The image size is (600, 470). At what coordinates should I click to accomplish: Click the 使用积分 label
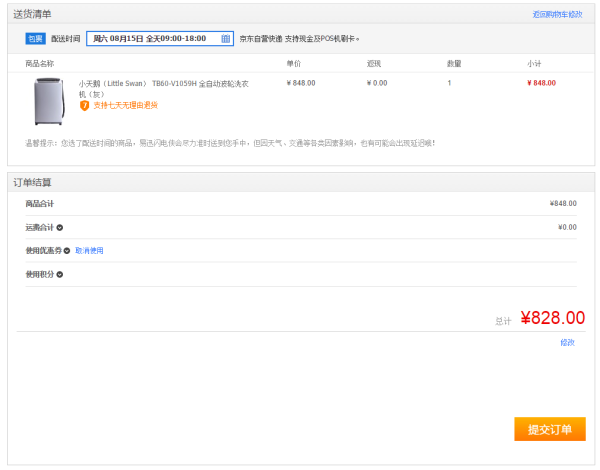39,274
